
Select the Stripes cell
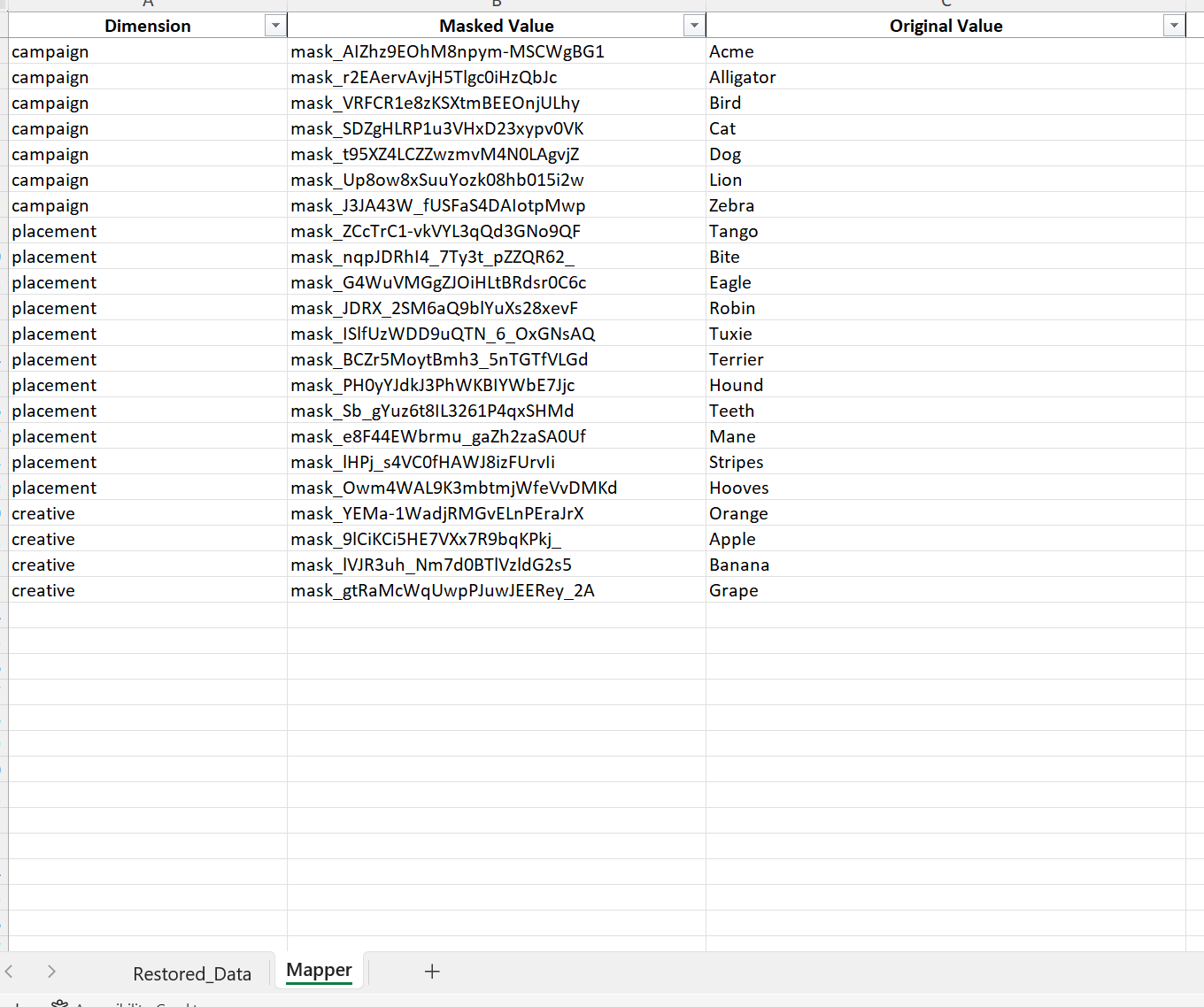945,462
